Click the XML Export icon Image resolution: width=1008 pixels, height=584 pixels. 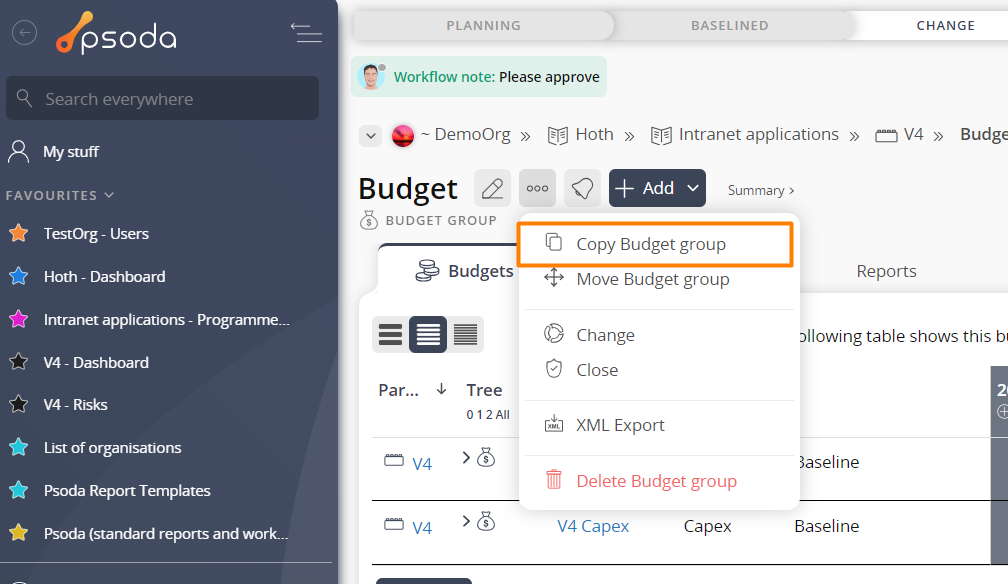point(554,424)
